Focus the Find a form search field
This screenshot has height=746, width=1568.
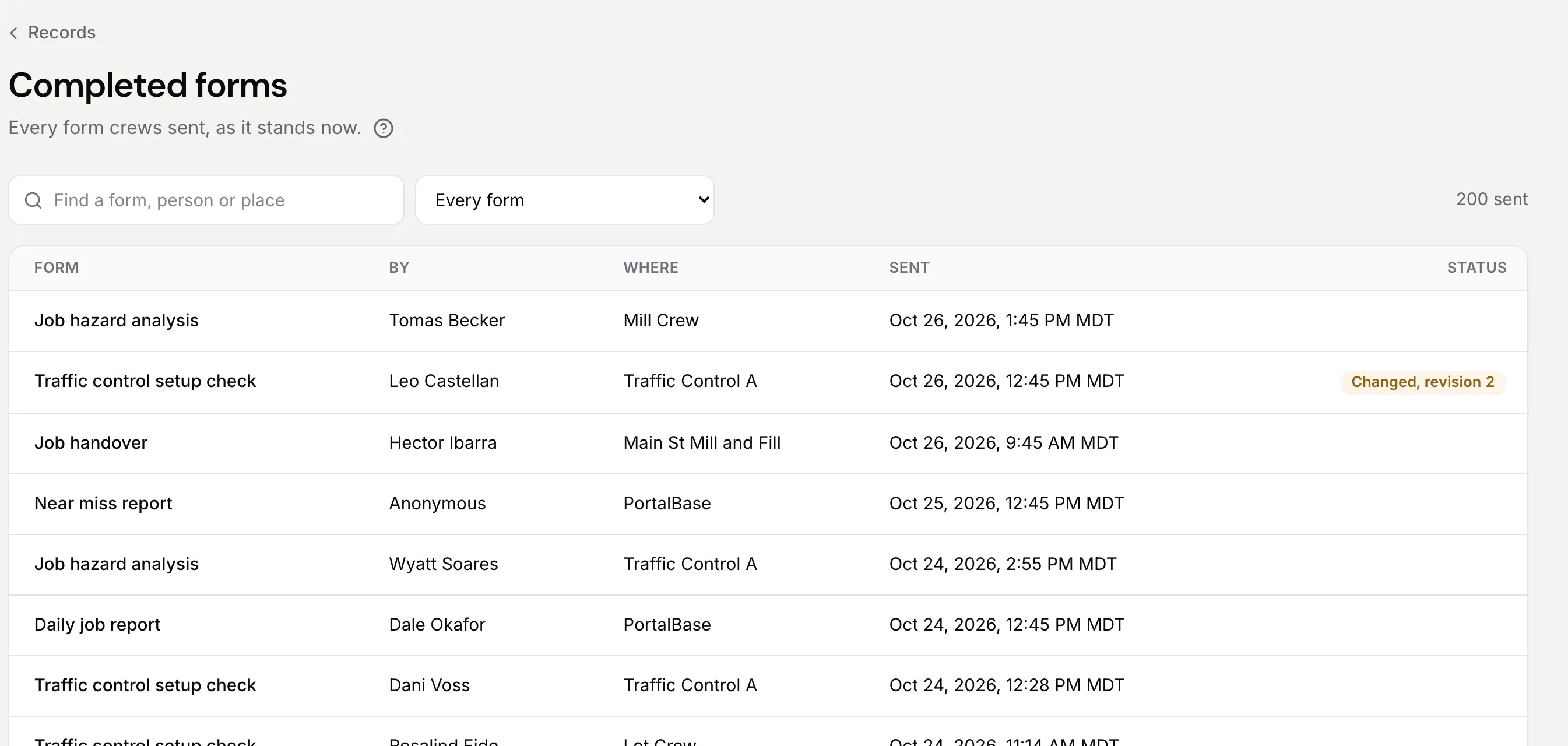click(x=206, y=200)
